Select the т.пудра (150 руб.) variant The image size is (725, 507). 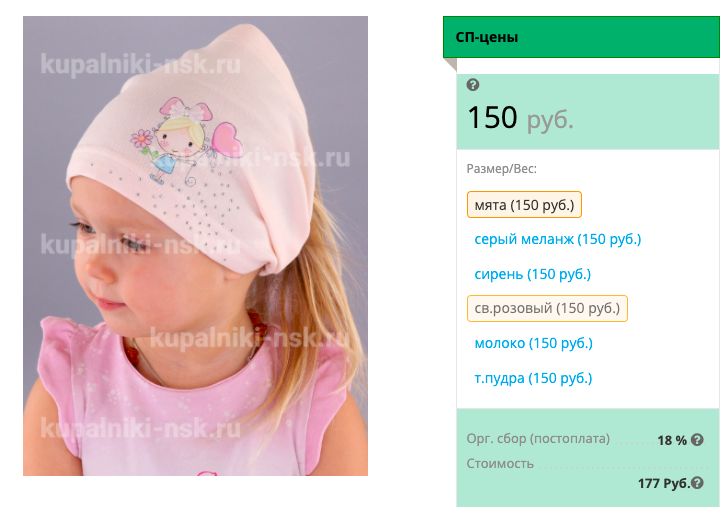[x=533, y=378]
